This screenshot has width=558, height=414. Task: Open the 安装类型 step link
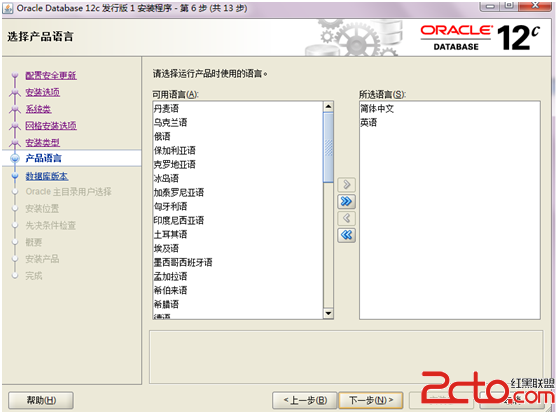pyautogui.click(x=42, y=143)
